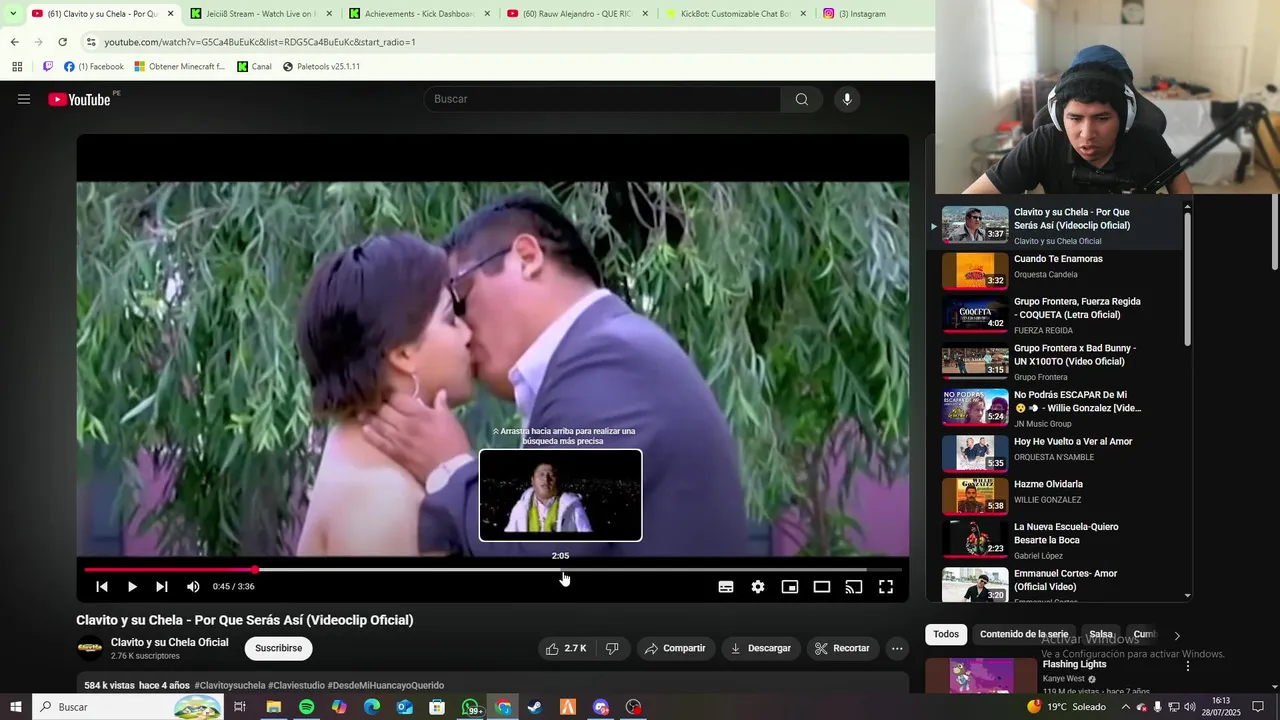Start voice search with microphone icon
The image size is (1280, 720).
click(x=847, y=99)
